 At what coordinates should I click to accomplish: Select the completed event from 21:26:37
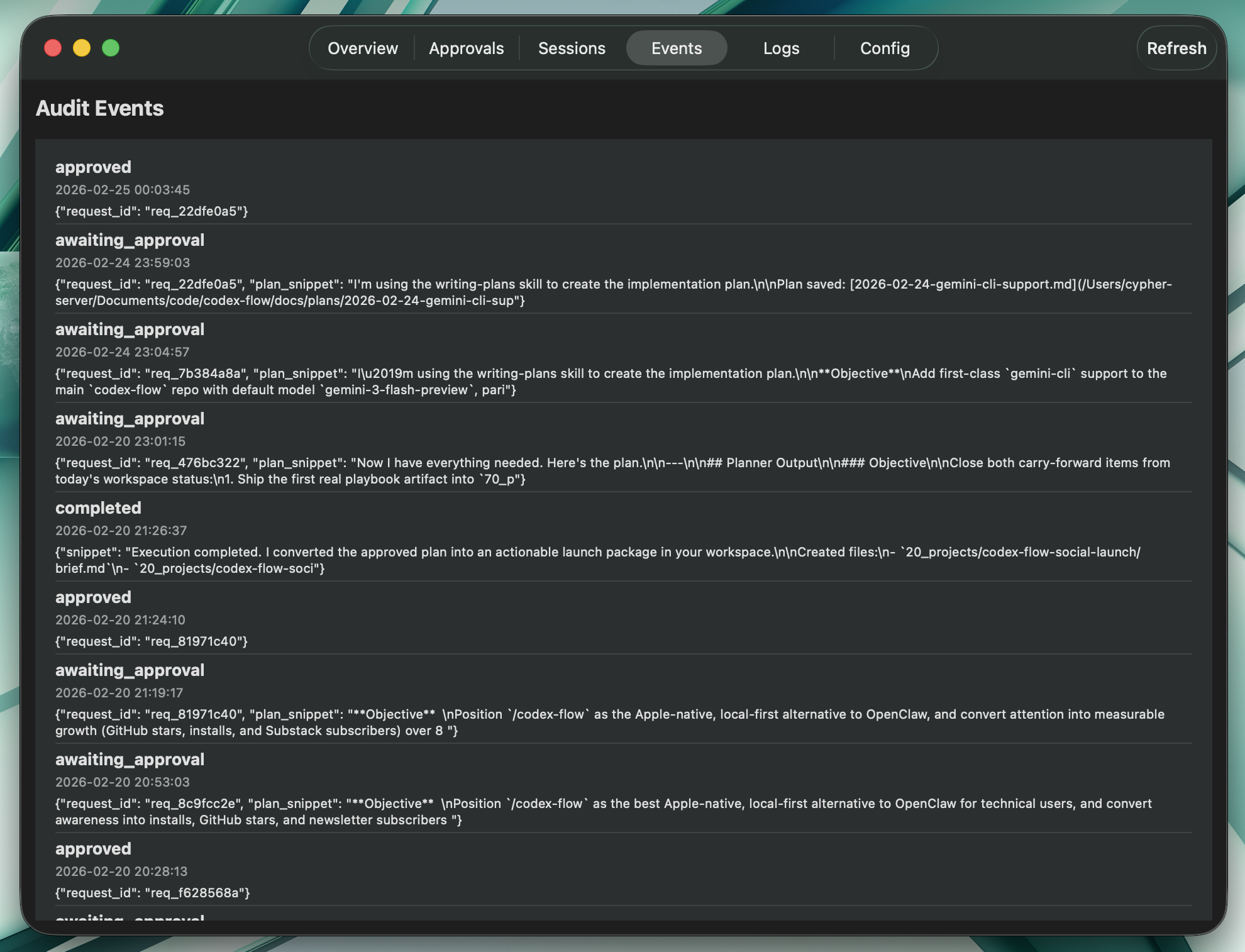click(97, 508)
